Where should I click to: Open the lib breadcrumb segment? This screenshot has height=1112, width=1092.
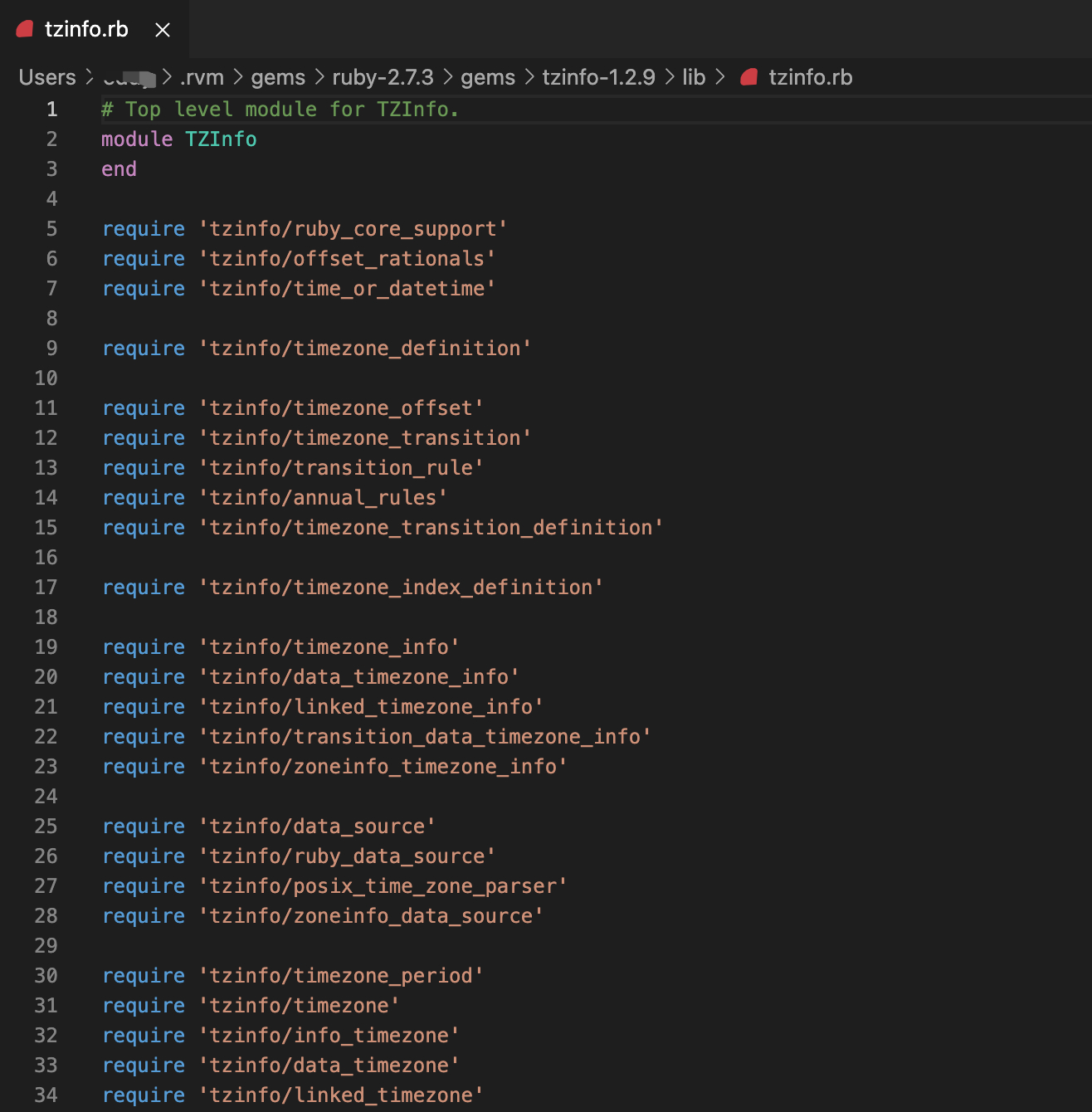click(694, 77)
